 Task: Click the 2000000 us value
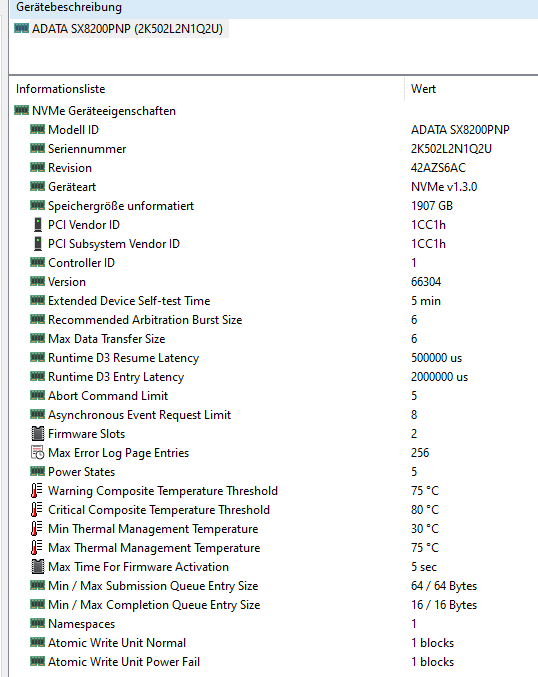click(x=440, y=377)
